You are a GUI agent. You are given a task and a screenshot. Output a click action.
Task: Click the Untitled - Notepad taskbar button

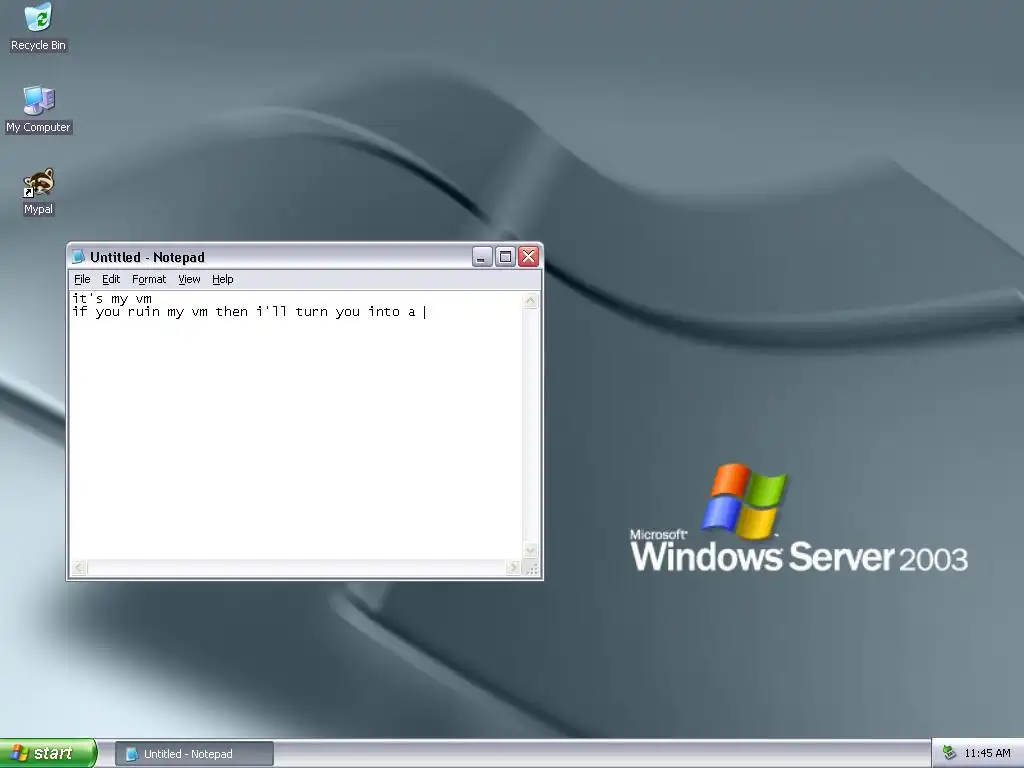194,754
